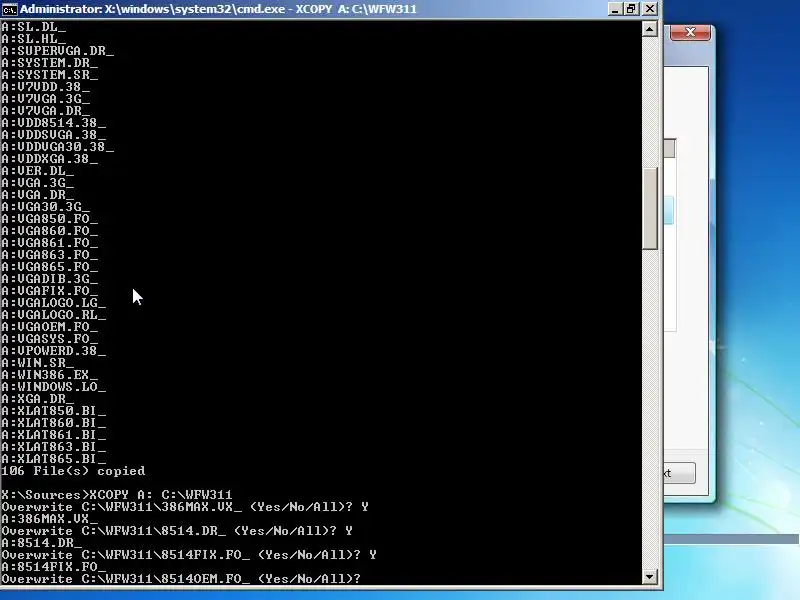The width and height of the screenshot is (800, 600).
Task: Click the line A:VDDXGA.38_
Action: (49, 159)
